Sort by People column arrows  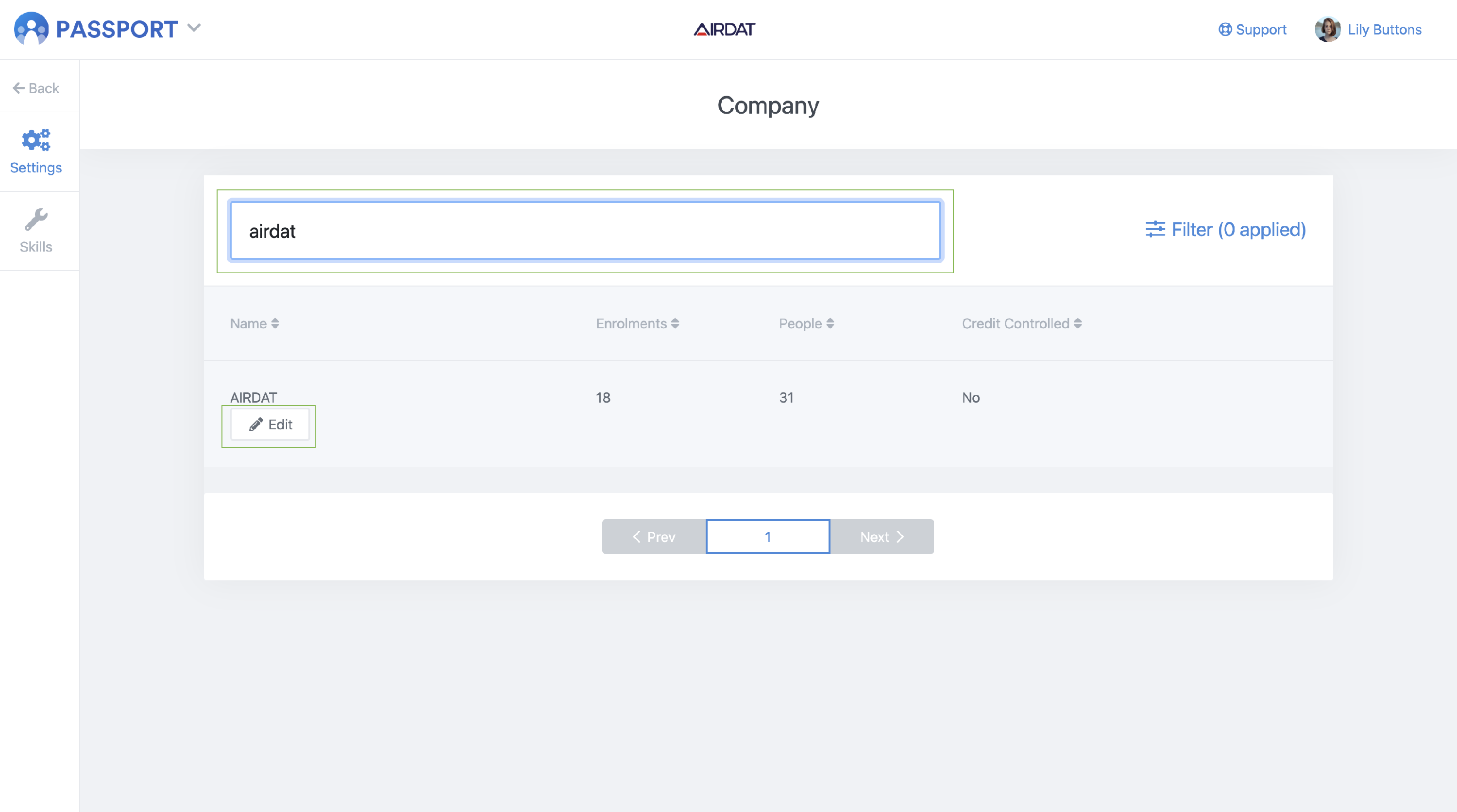830,323
